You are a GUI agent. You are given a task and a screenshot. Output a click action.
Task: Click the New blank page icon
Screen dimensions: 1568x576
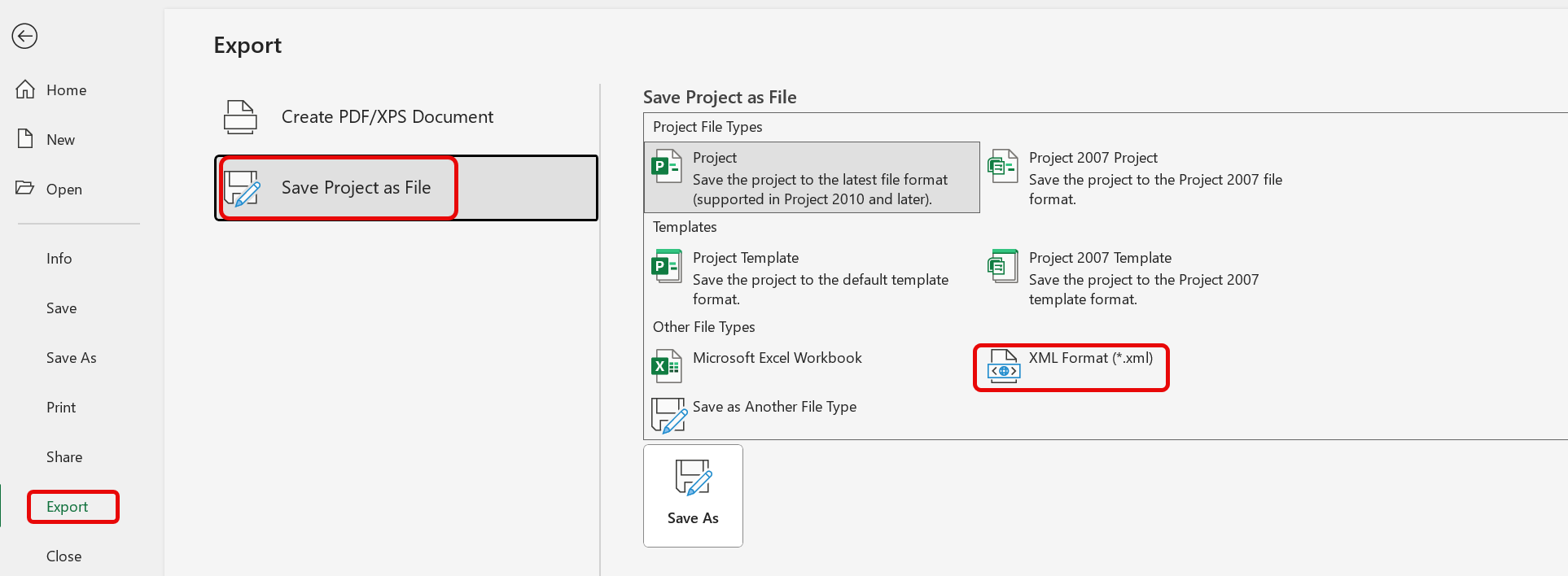[x=25, y=139]
